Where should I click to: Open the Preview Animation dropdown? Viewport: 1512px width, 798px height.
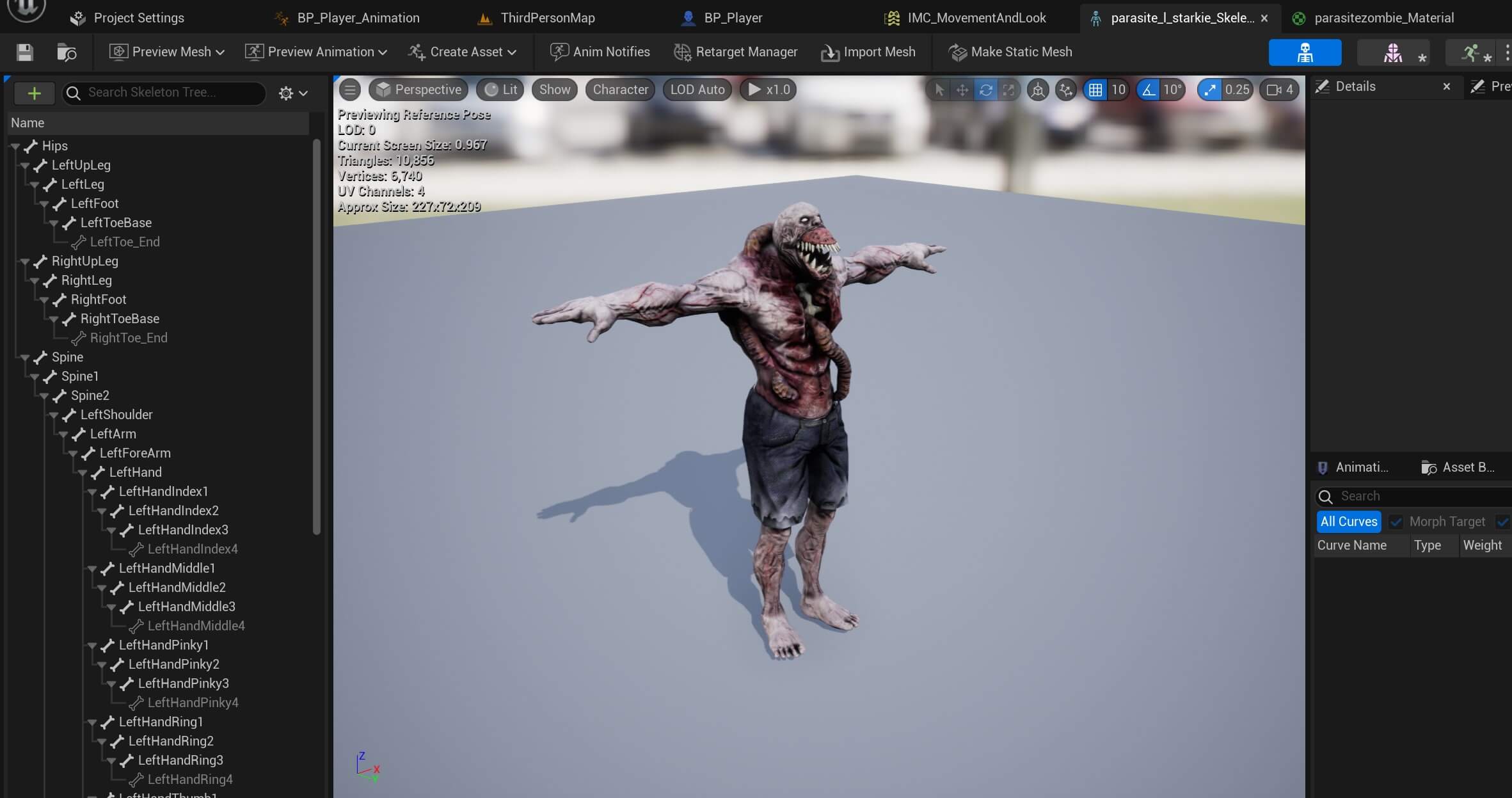click(316, 52)
